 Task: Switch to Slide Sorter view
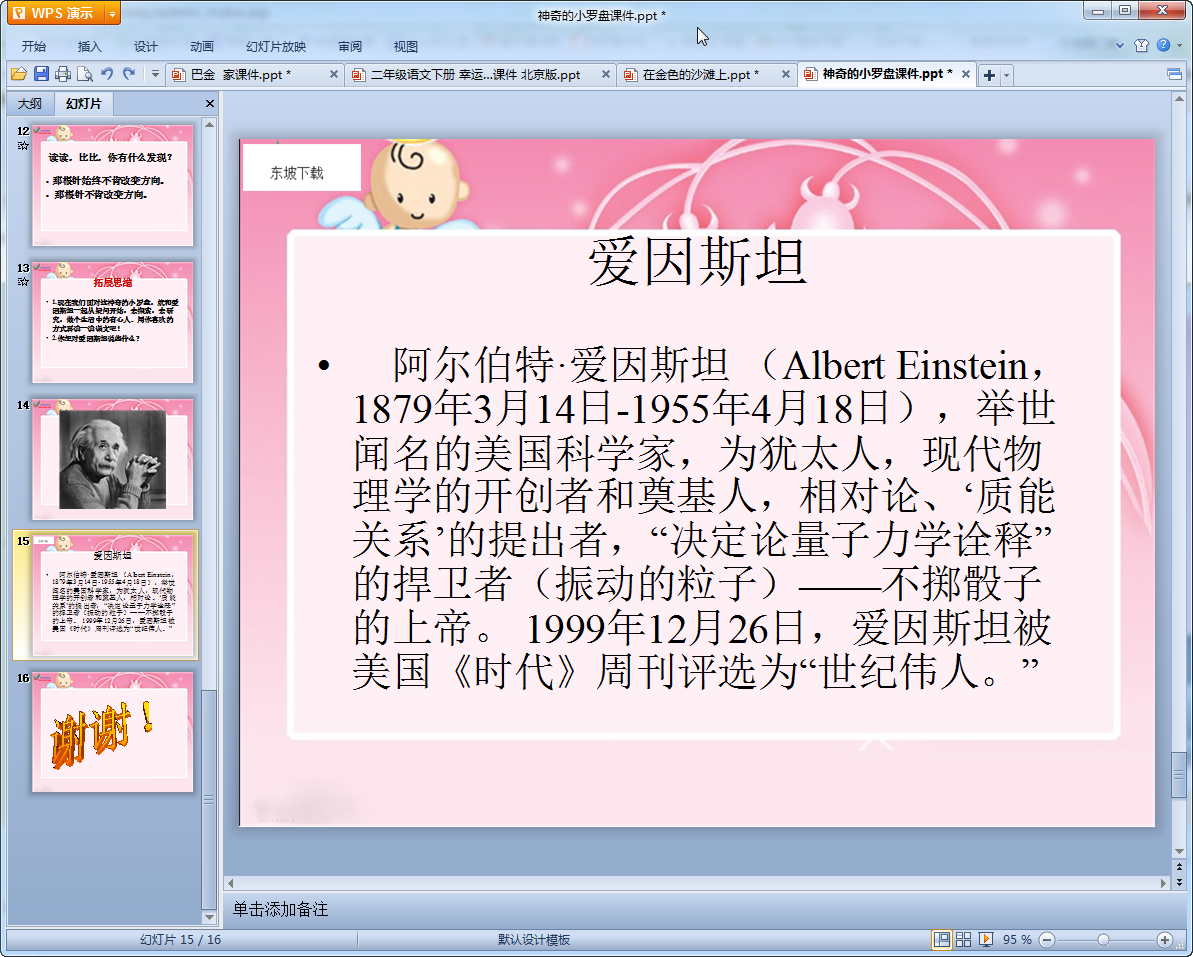(964, 939)
